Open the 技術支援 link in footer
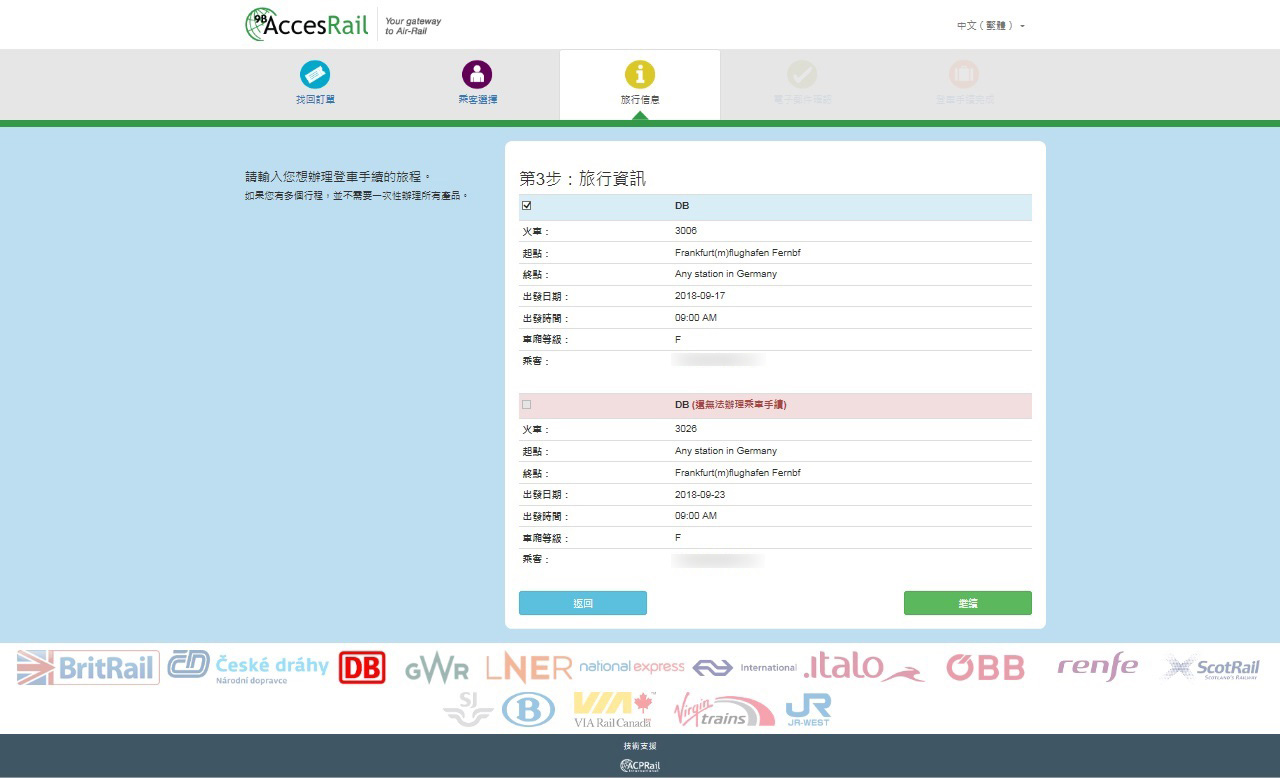The image size is (1280, 778). 640,746
